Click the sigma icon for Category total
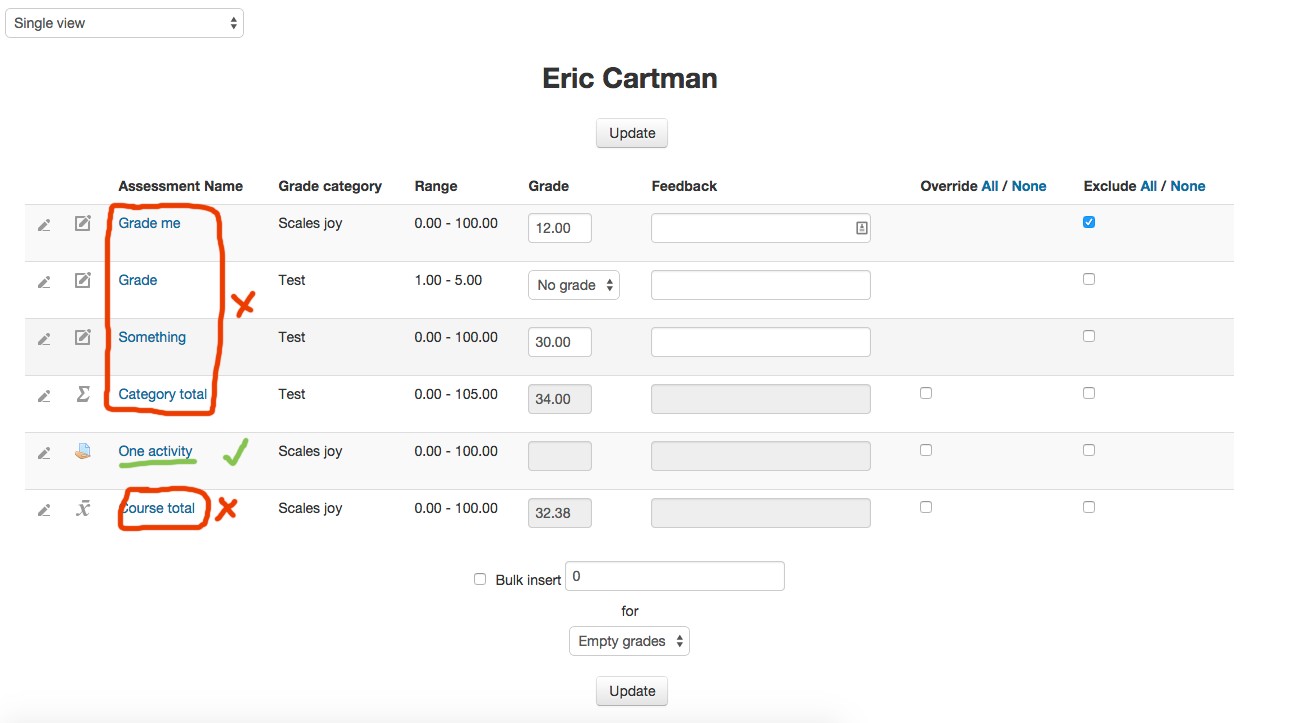 tap(83, 394)
